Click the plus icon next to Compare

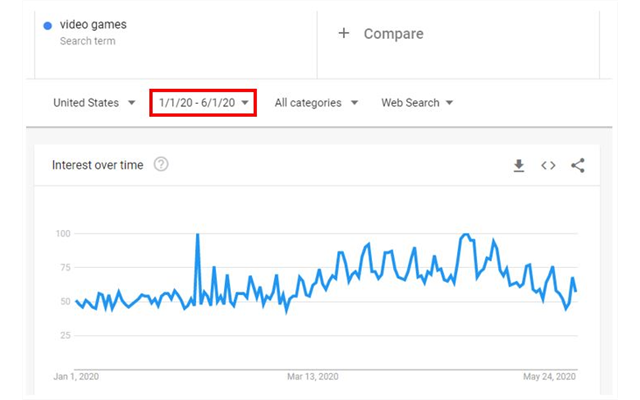[344, 33]
